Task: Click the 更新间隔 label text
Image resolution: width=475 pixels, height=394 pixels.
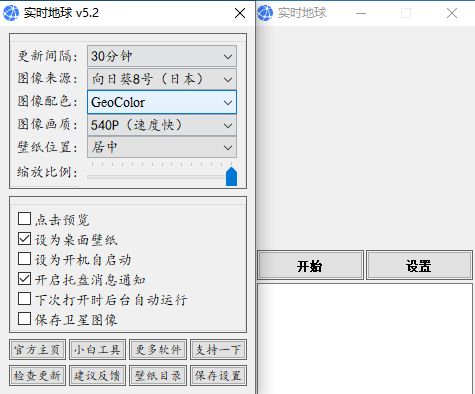Action: (x=47, y=56)
